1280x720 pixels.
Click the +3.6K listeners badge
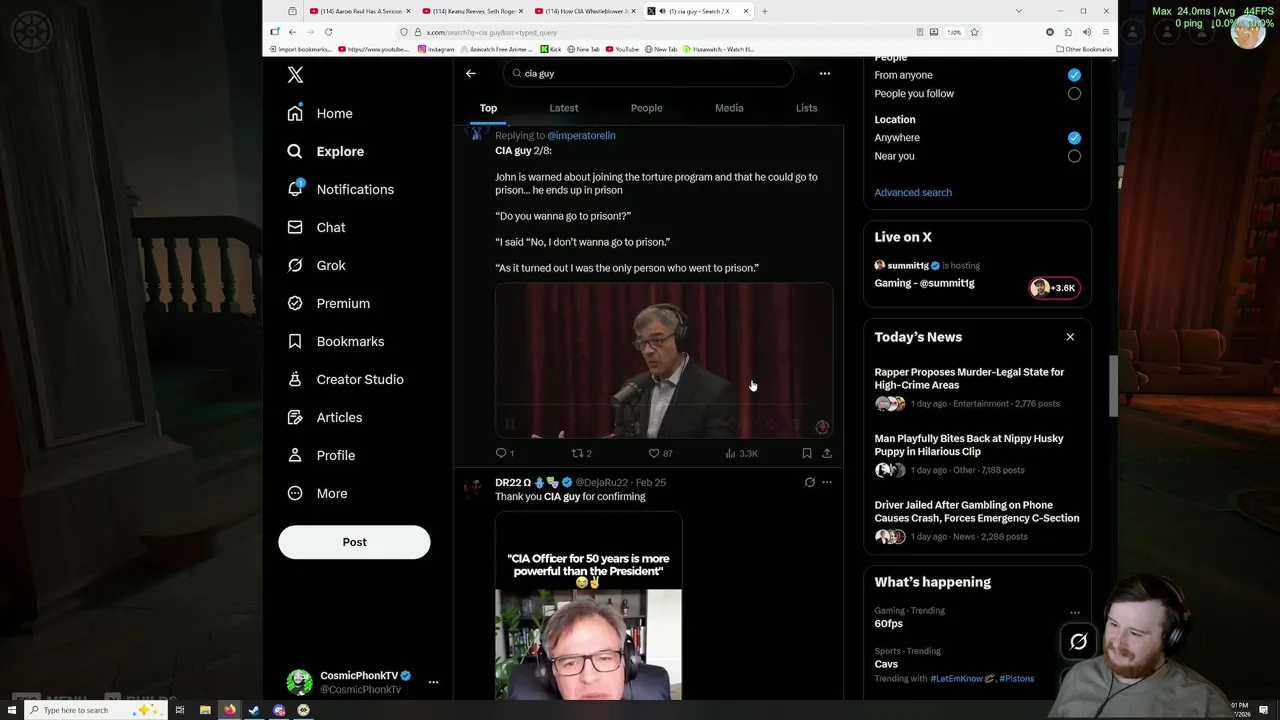point(1054,288)
